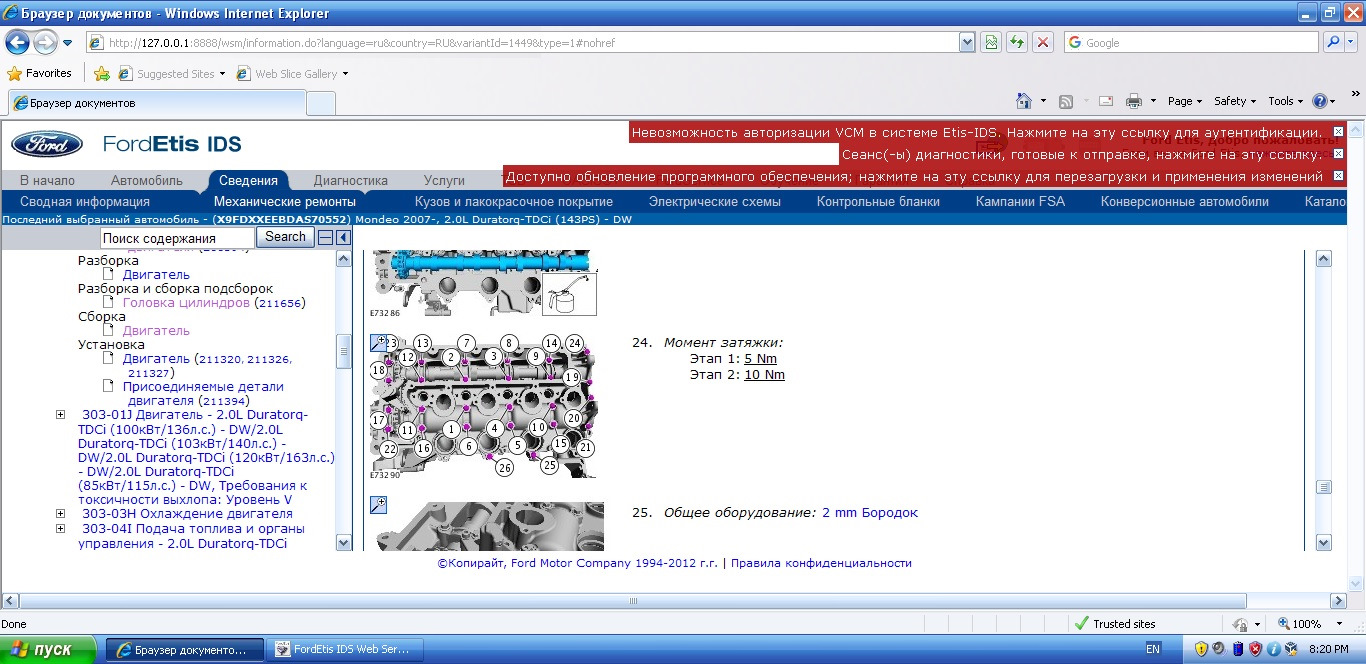Open the Конверсионные автомобили section

[x=1184, y=201]
